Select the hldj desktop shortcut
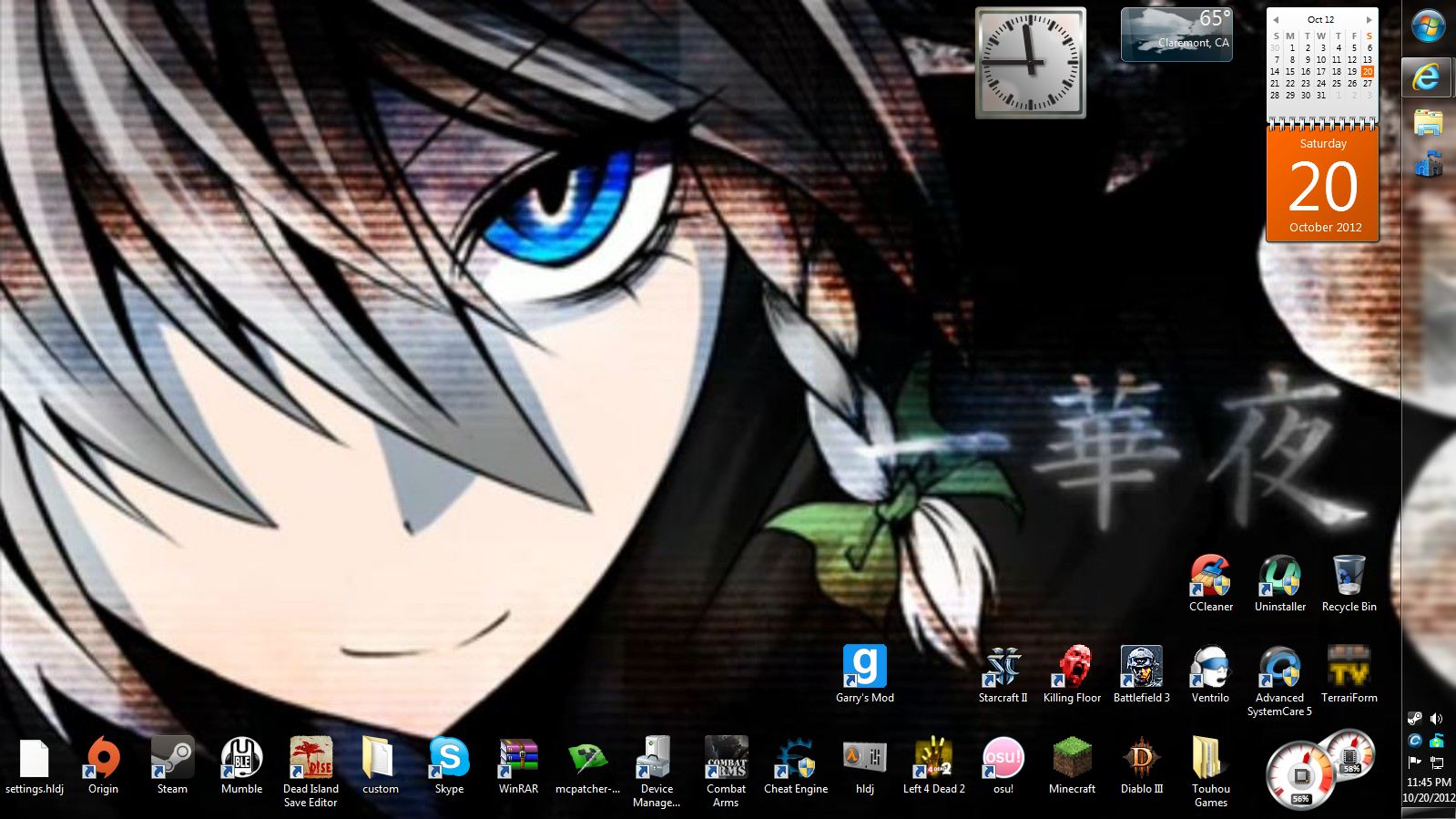This screenshot has width=1456, height=819. pos(864,766)
